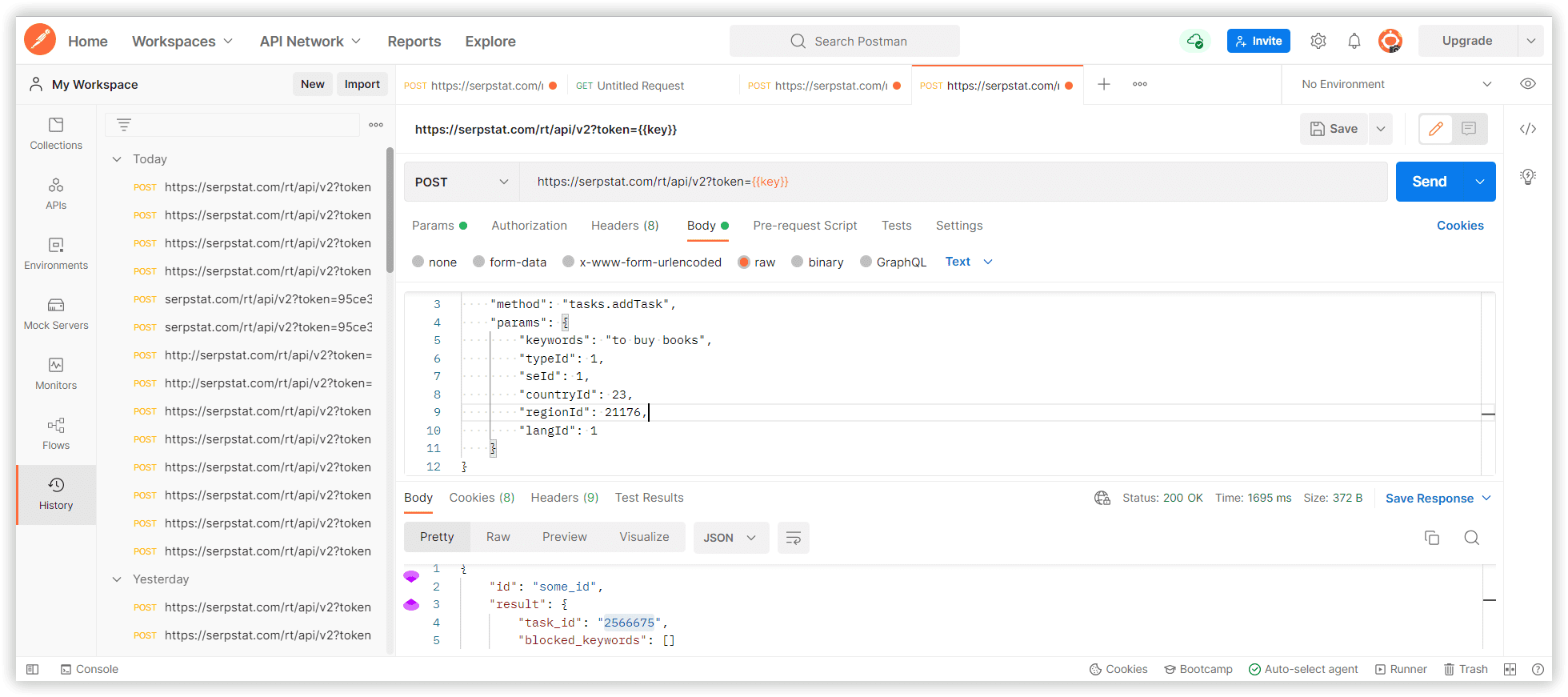
Task: Open help icon in status bar
Action: [x=1538, y=669]
